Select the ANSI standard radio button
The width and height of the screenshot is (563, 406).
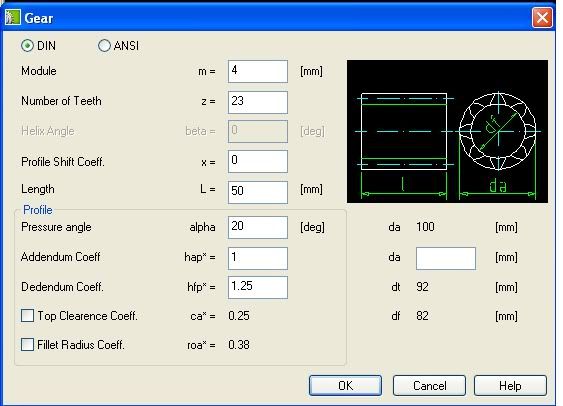(x=104, y=46)
